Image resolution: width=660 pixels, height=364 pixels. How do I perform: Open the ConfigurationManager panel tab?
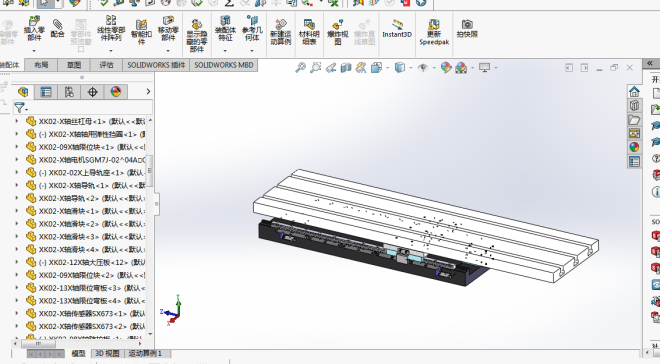69,92
